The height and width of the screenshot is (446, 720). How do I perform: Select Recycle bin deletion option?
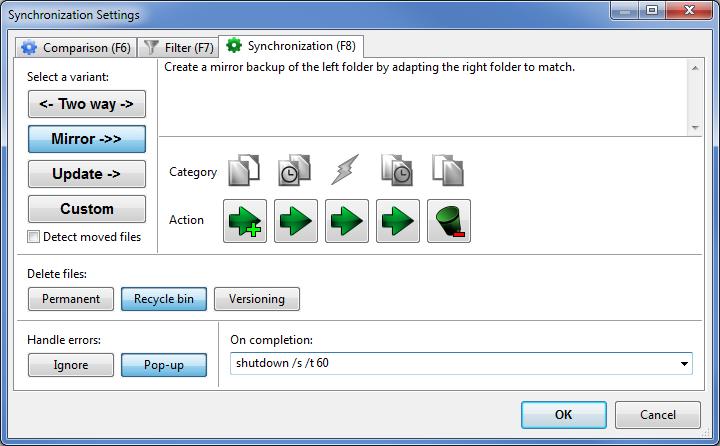pos(163,299)
